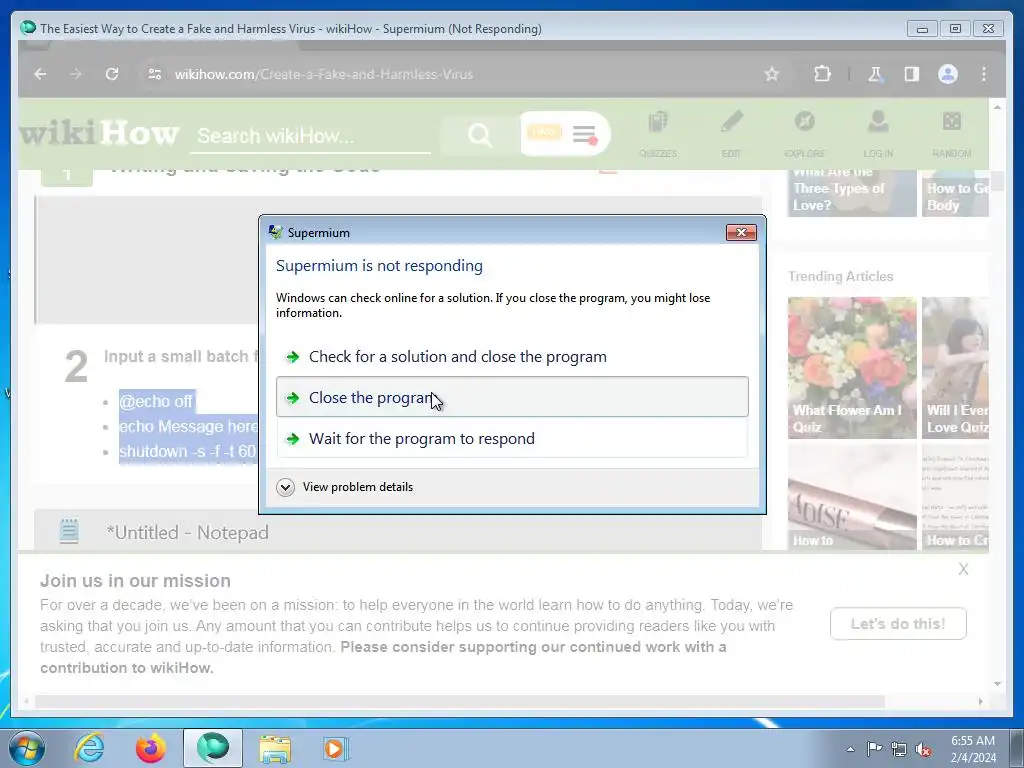
Task: Open Windows Explorer from the taskbar
Action: pos(275,748)
